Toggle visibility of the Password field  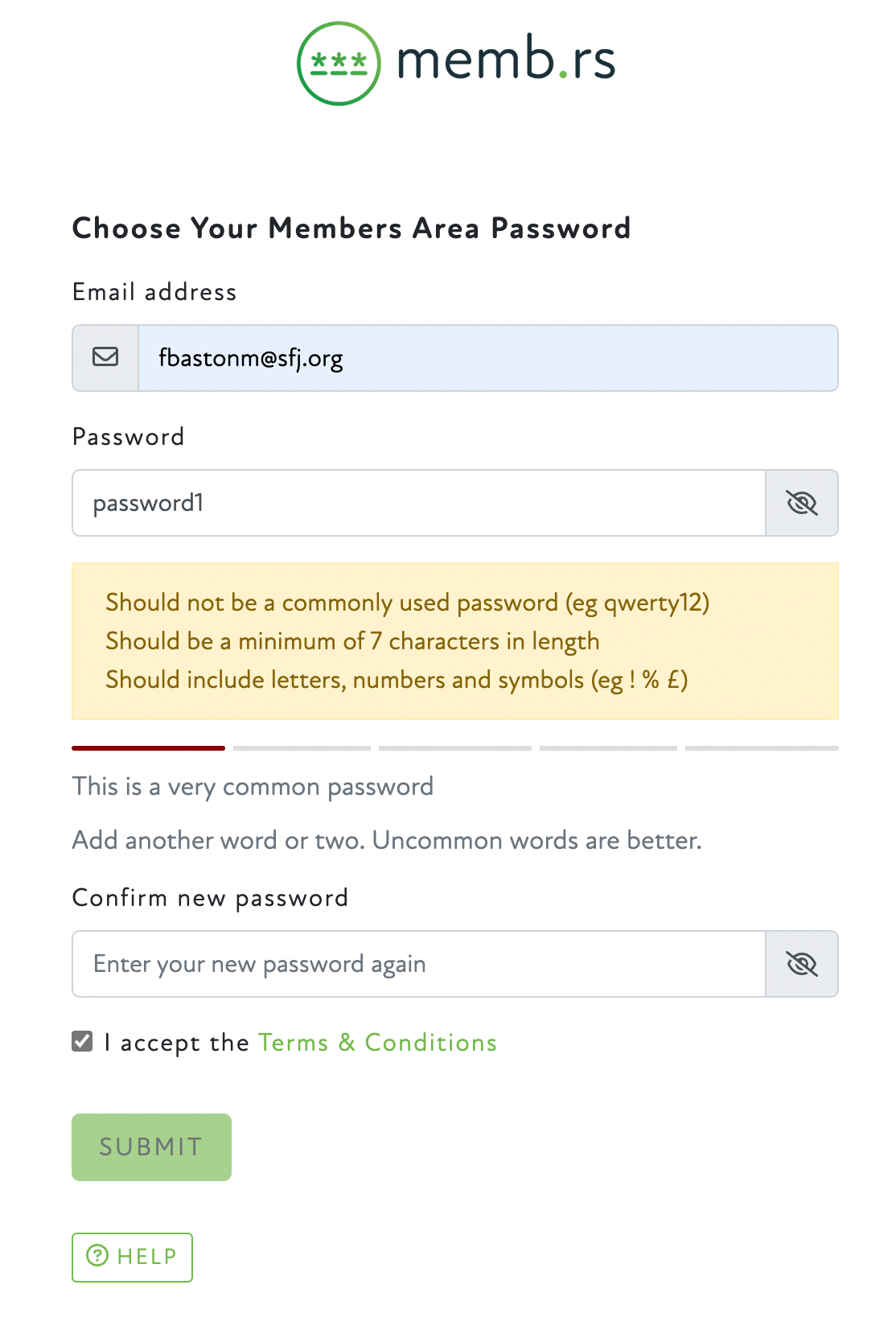[x=801, y=503]
